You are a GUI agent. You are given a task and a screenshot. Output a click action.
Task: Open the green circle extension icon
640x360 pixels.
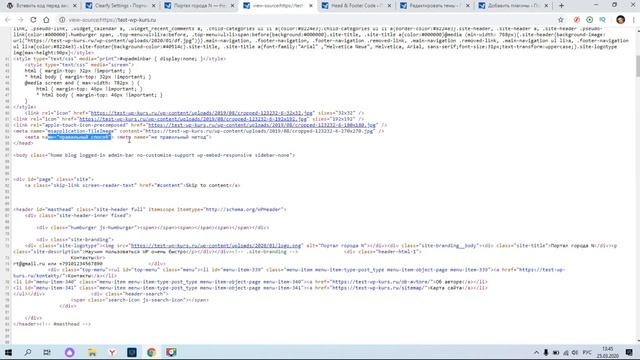[590, 20]
